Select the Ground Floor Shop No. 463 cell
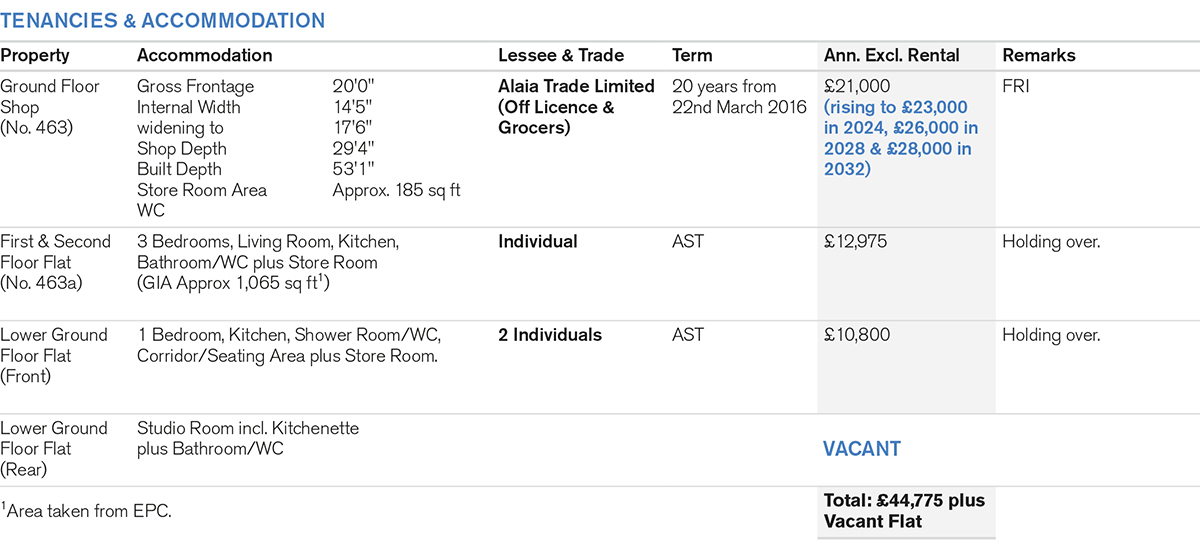This screenshot has width=1200, height=548. pyautogui.click(x=50, y=107)
